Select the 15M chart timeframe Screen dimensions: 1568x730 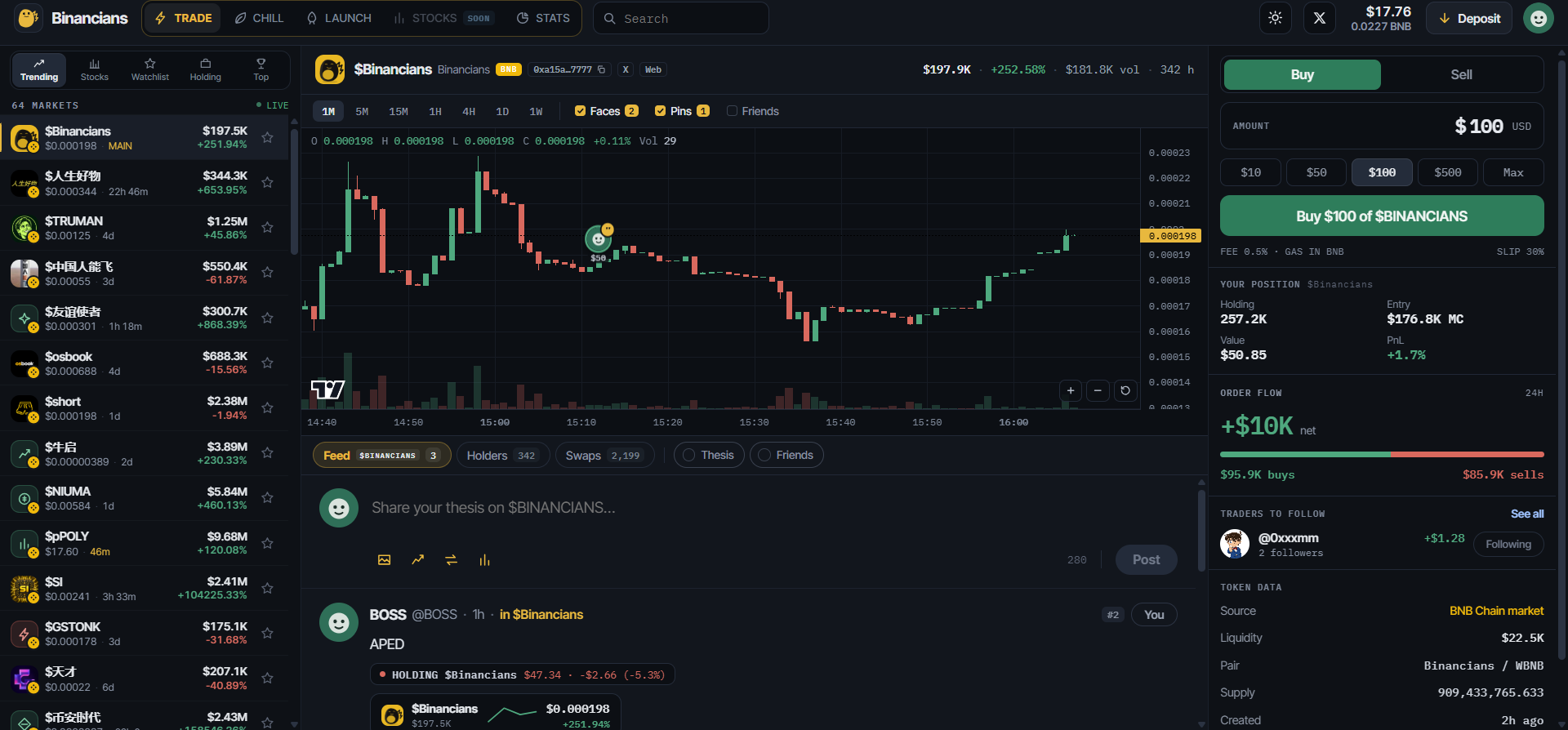[399, 111]
